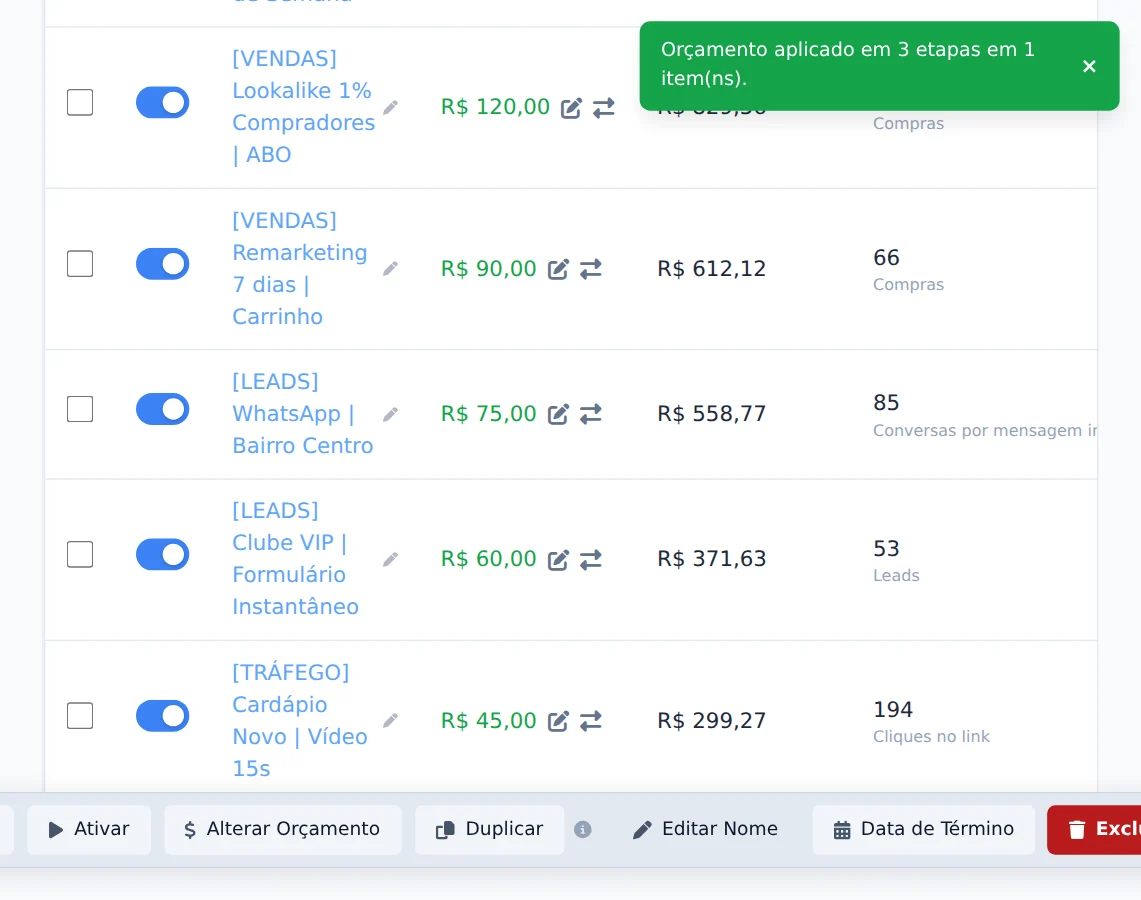
Task: Open [LEADS] WhatsApp Bairro Centro campaign link
Action: coord(303,413)
